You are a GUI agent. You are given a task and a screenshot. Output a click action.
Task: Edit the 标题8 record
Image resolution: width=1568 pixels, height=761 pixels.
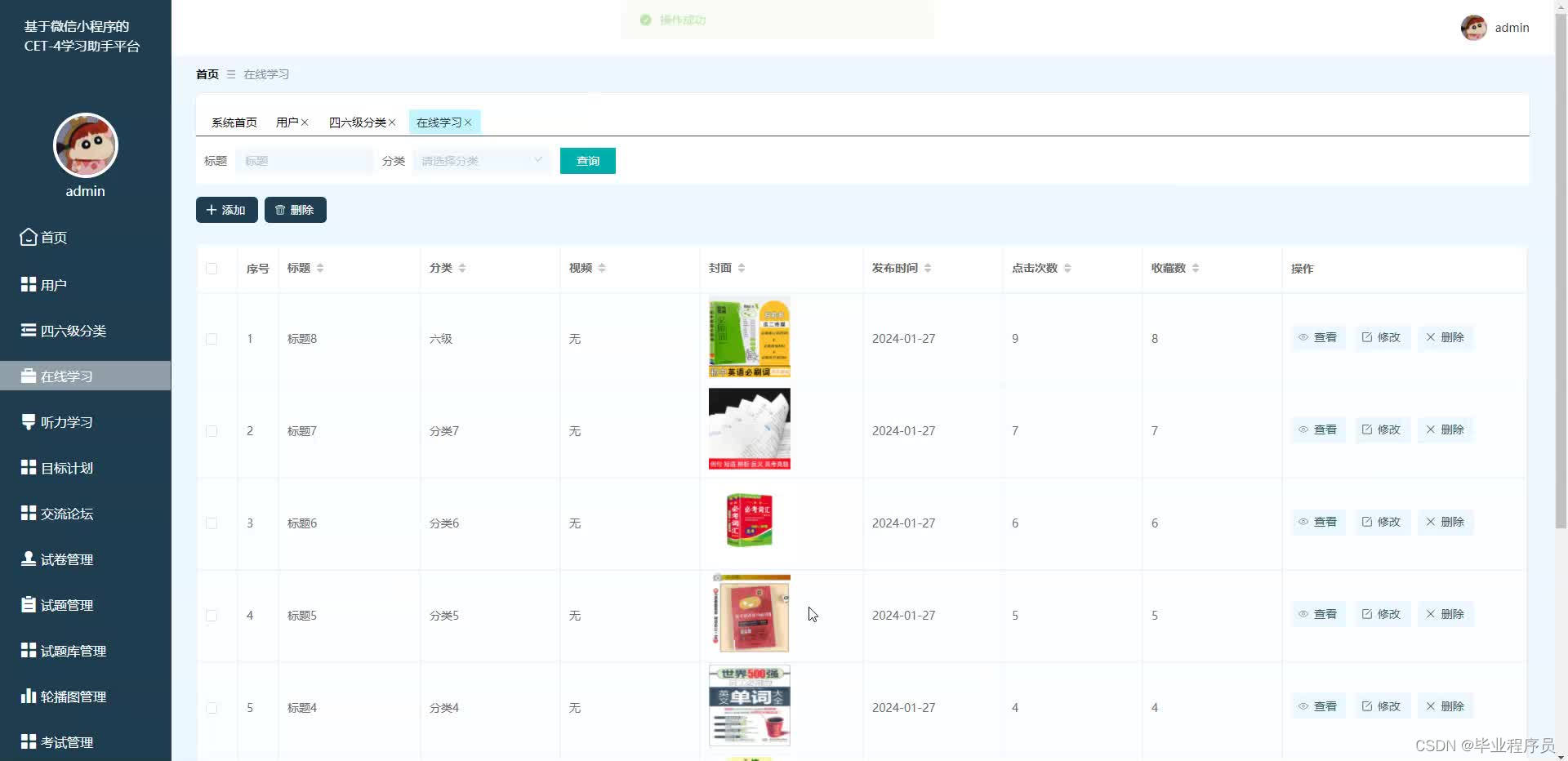click(x=1382, y=337)
